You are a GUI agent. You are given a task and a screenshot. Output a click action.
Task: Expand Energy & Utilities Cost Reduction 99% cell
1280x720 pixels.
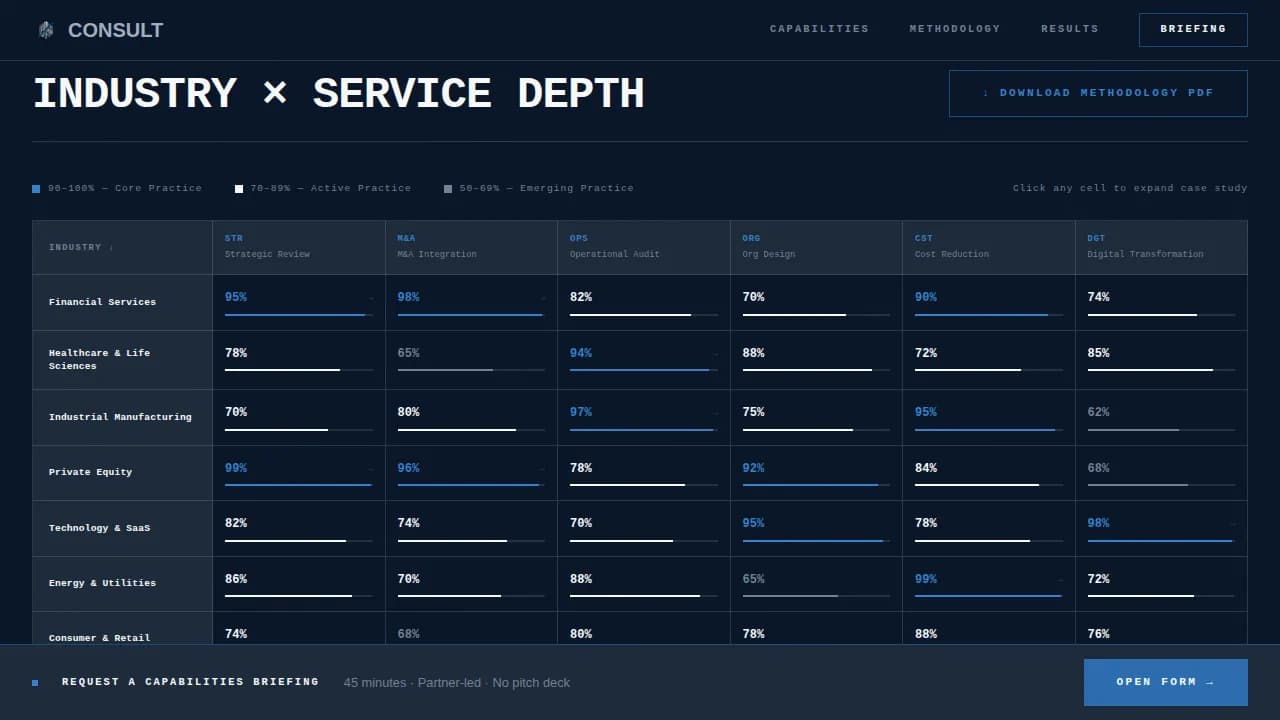(989, 584)
